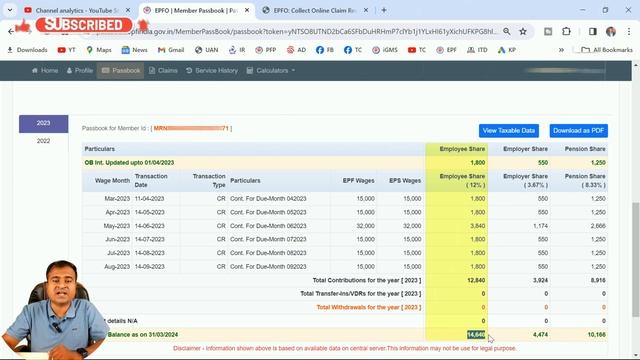The width and height of the screenshot is (640, 360).
Task: Open the ITD bookmark
Action: click(x=477, y=50)
